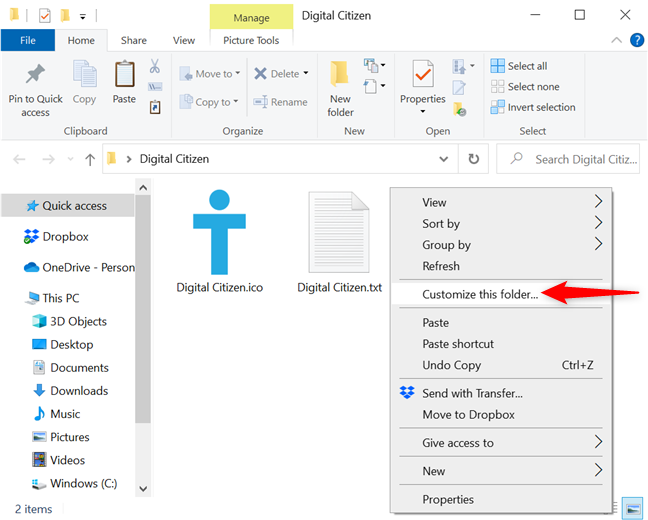Click the Help question mark icon
648x520 pixels.
coord(636,40)
